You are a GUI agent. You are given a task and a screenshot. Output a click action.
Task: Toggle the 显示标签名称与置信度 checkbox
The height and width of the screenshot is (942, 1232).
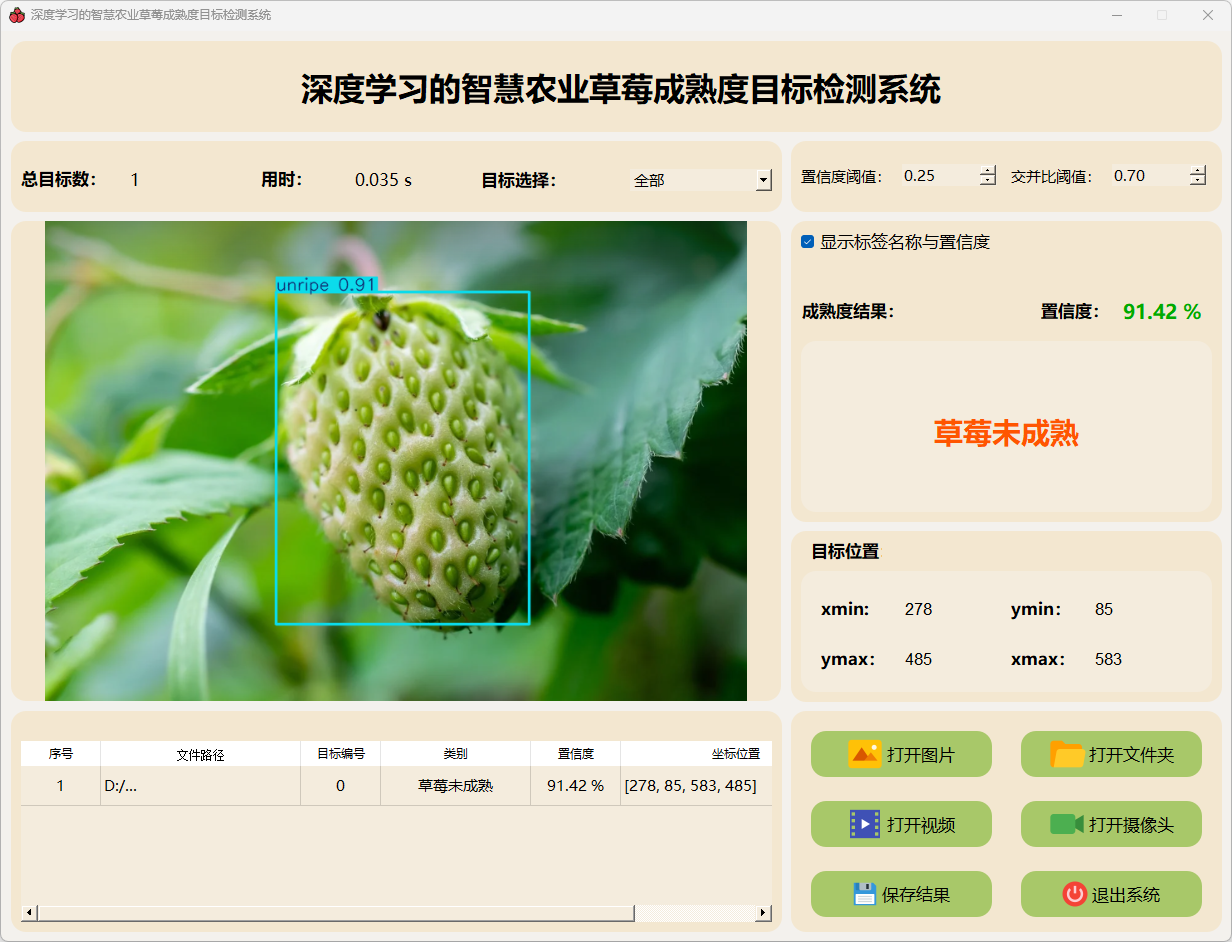[x=808, y=242]
